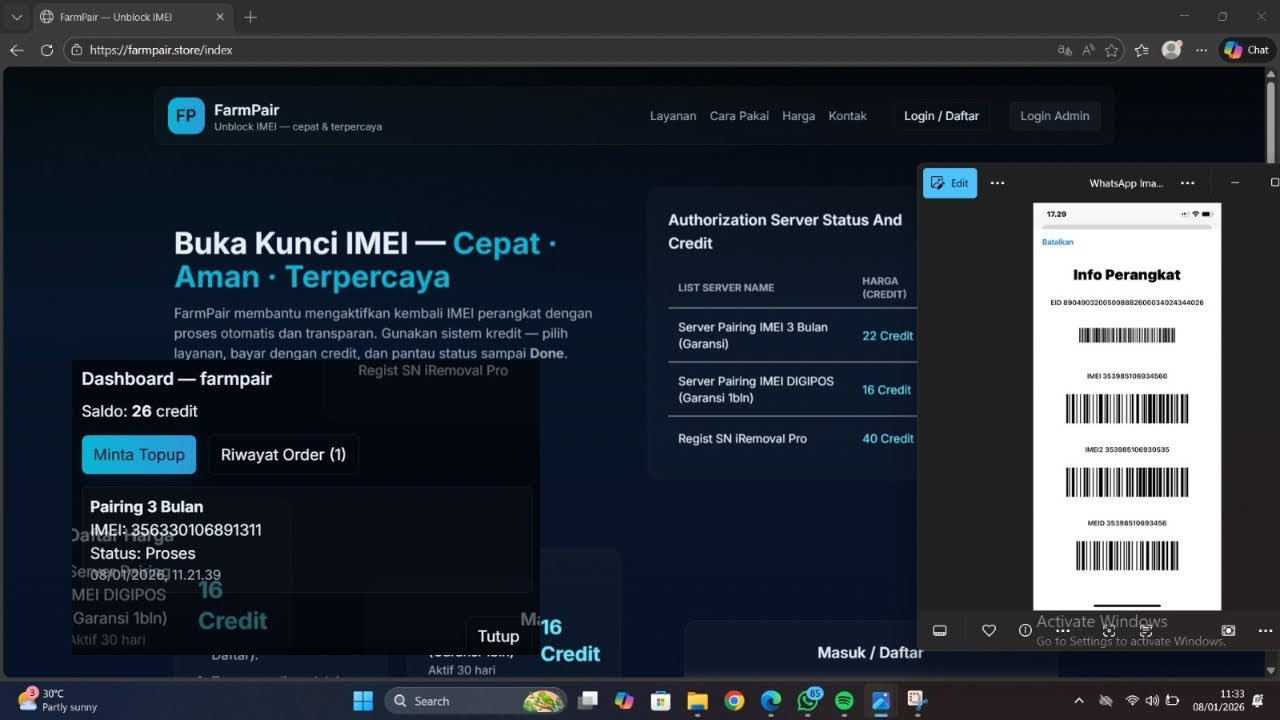The height and width of the screenshot is (720, 1280).
Task: Open Windows Start menu
Action: tap(363, 700)
